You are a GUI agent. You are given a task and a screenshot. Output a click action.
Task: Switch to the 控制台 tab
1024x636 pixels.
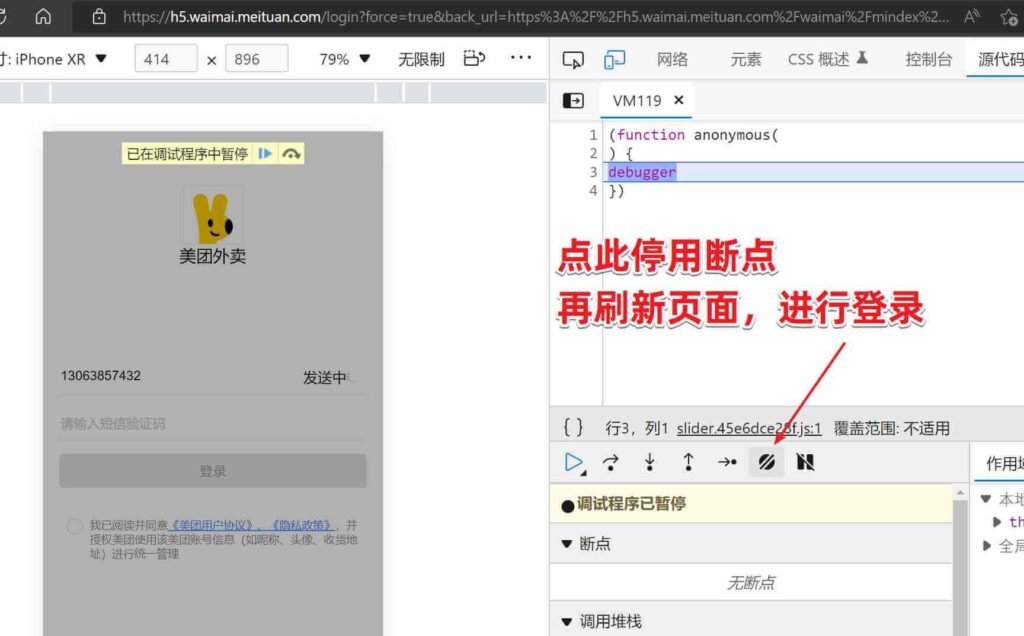929,59
